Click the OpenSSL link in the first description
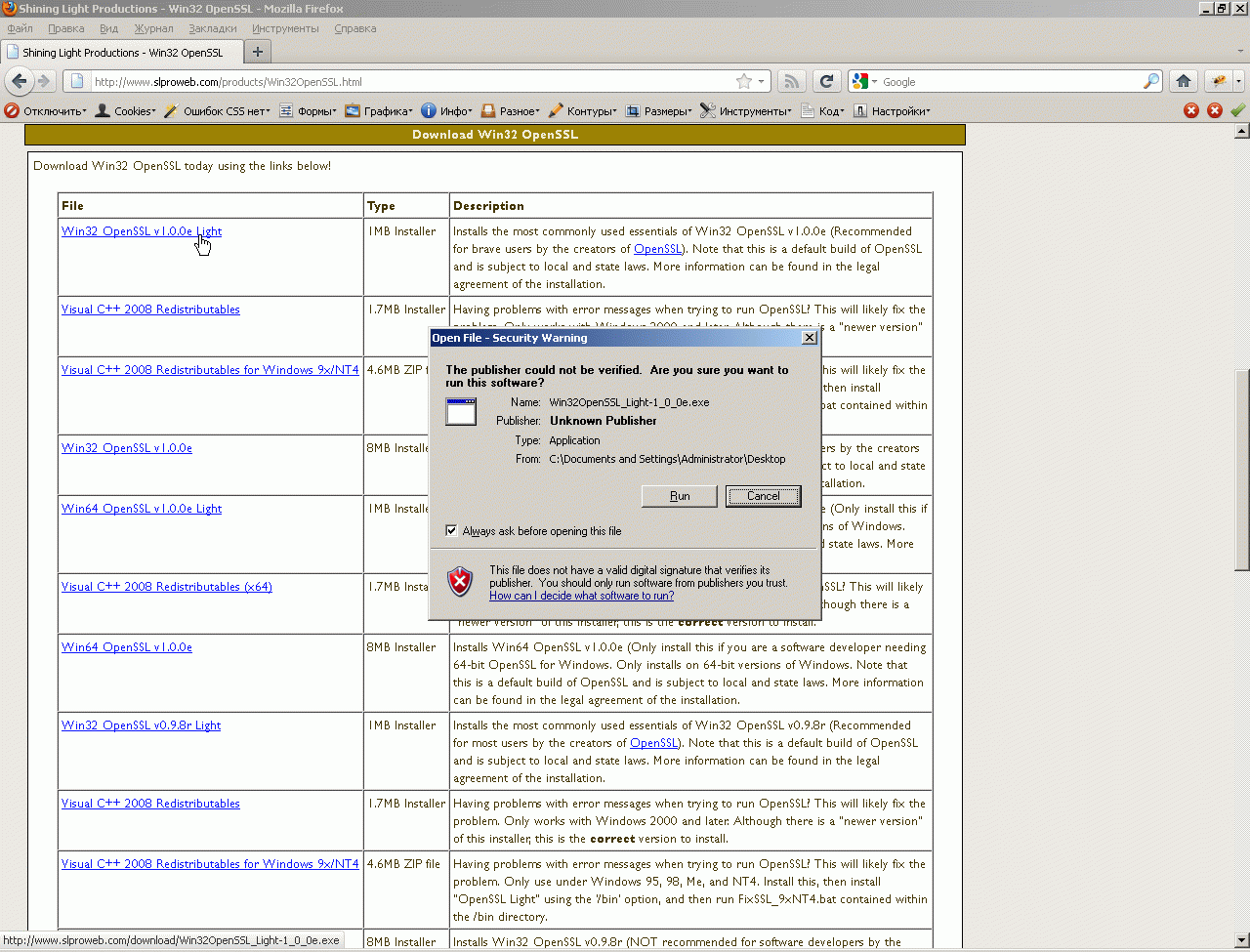Viewport: 1250px width, 952px height. tap(658, 249)
